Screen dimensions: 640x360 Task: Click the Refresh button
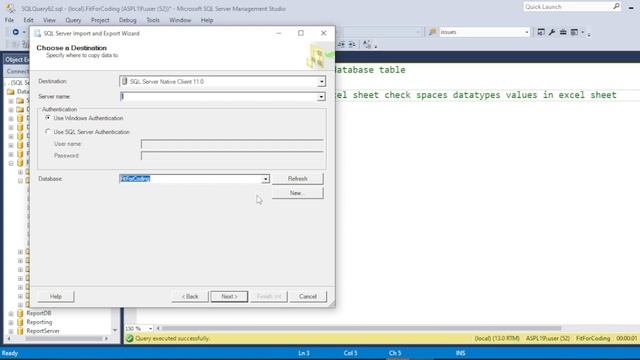click(x=298, y=179)
